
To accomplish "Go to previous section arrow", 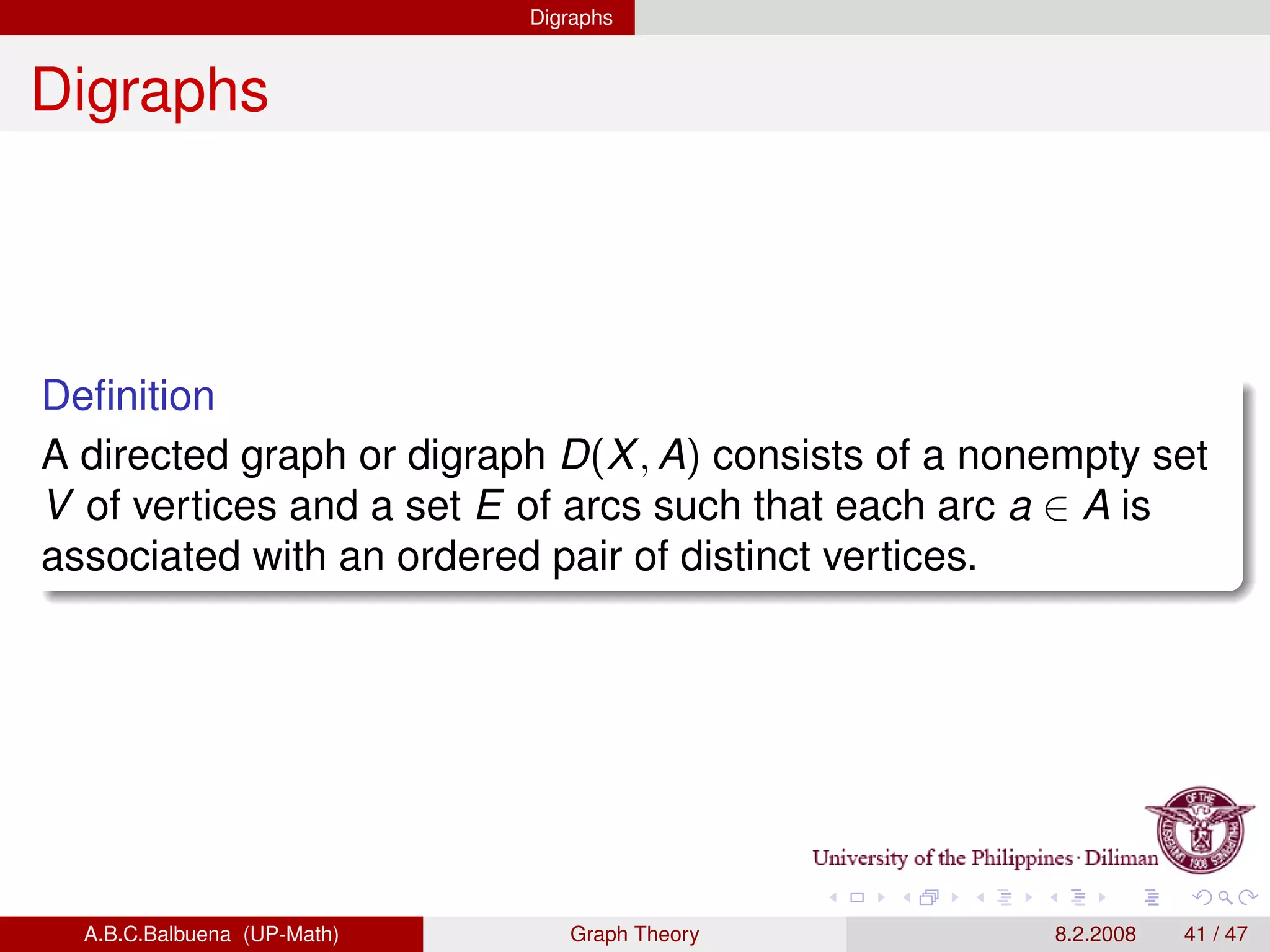I will 1054,897.
